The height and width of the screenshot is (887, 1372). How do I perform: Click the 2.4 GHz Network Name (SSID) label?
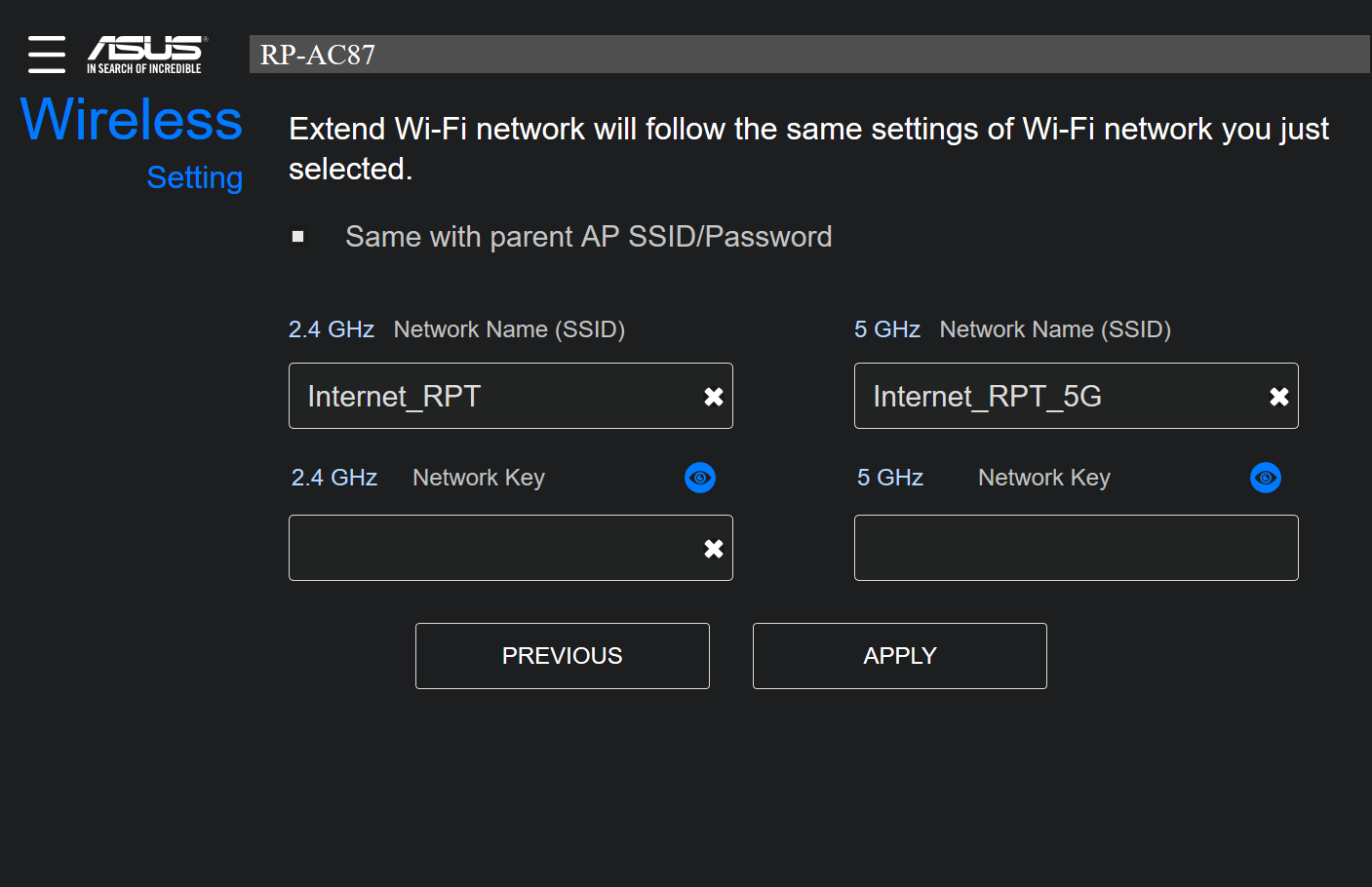click(456, 329)
